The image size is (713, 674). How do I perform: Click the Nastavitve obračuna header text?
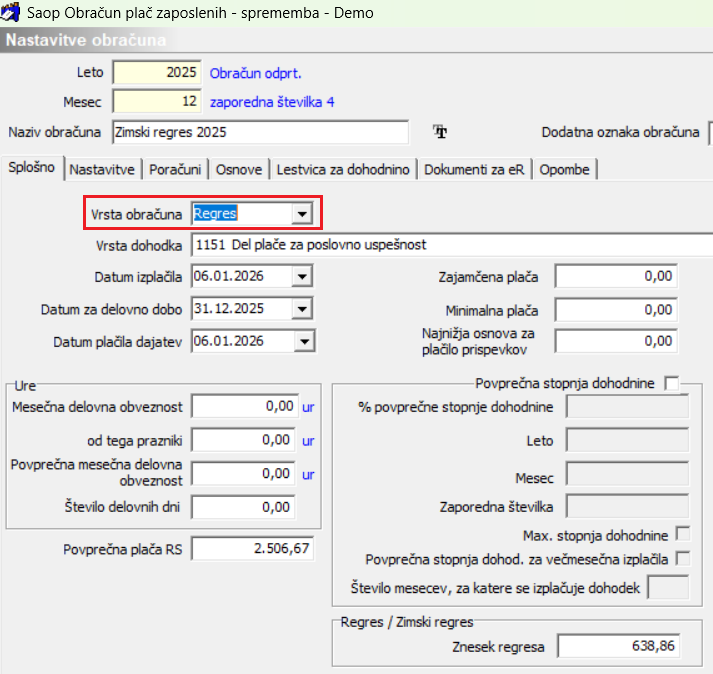[86, 40]
